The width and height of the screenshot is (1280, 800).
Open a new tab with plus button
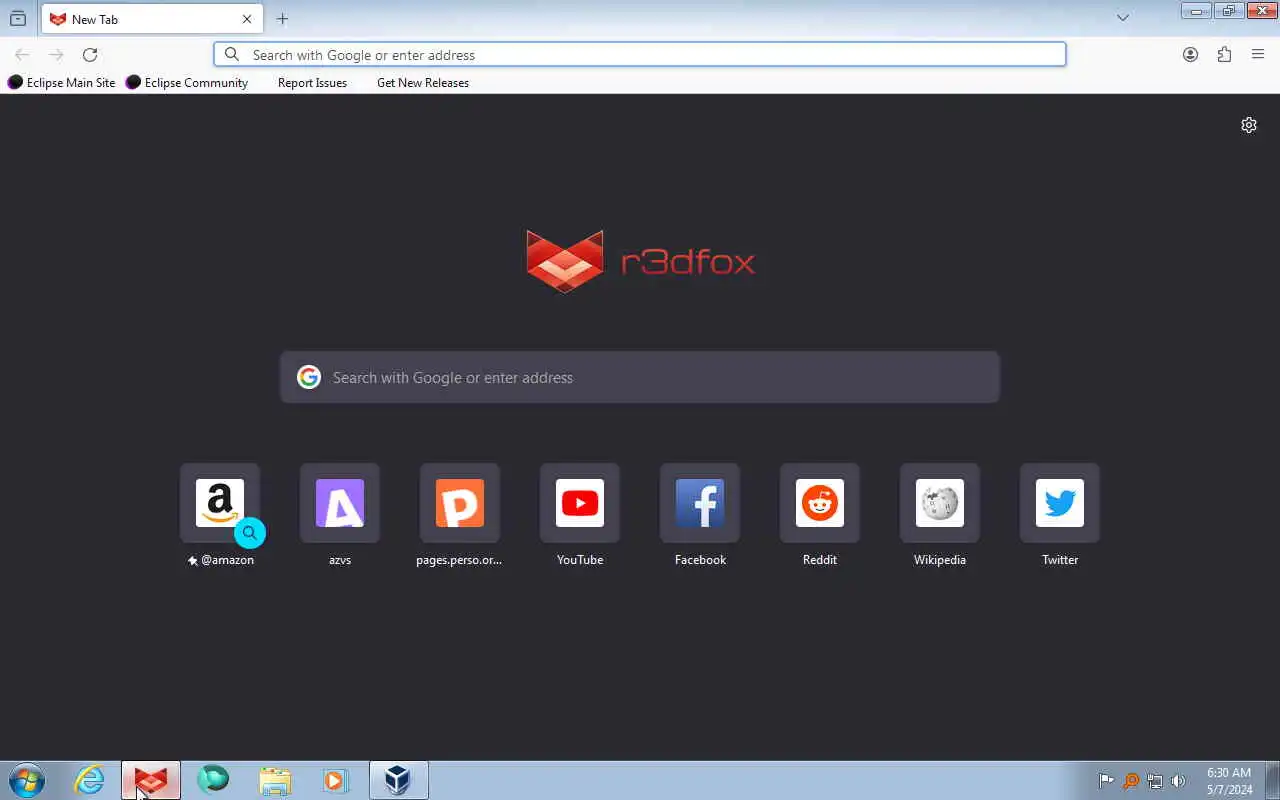pyautogui.click(x=282, y=19)
